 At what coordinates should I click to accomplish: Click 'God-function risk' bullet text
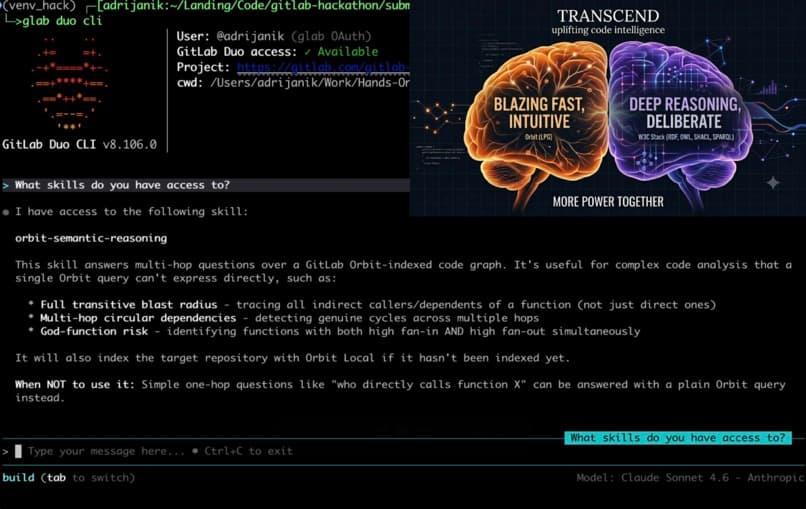tap(94, 331)
